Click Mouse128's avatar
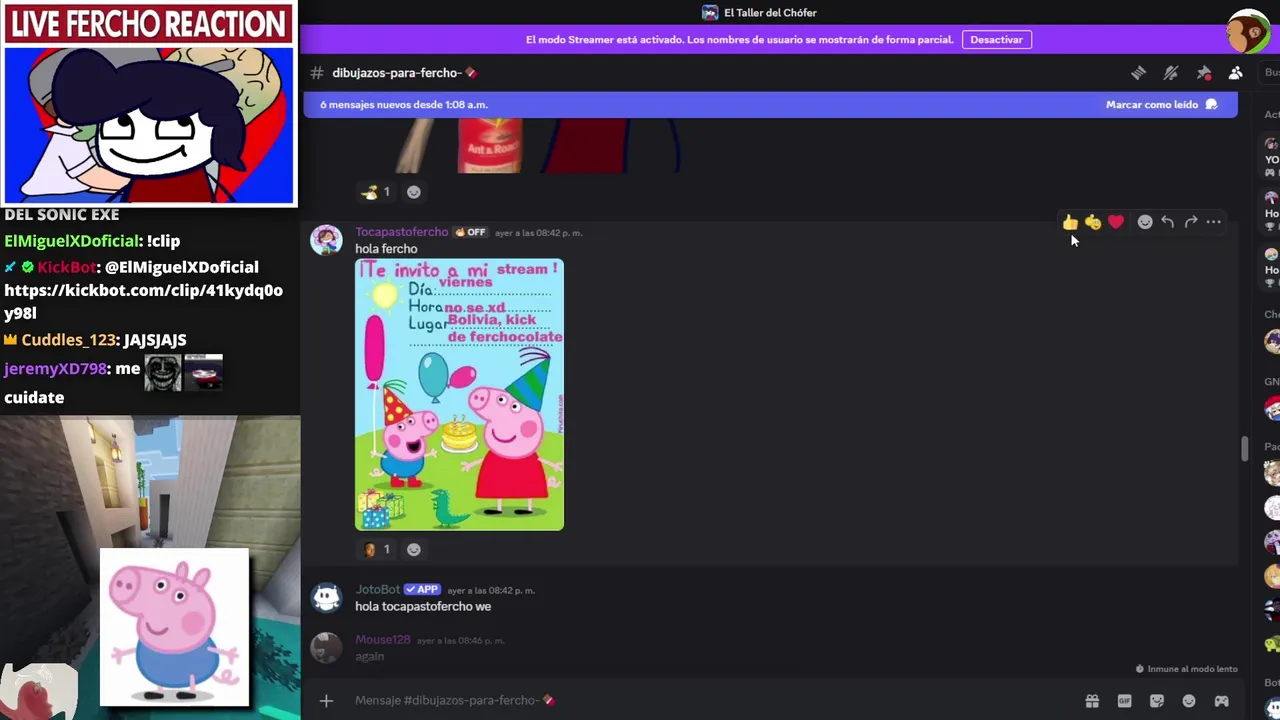 tap(326, 648)
